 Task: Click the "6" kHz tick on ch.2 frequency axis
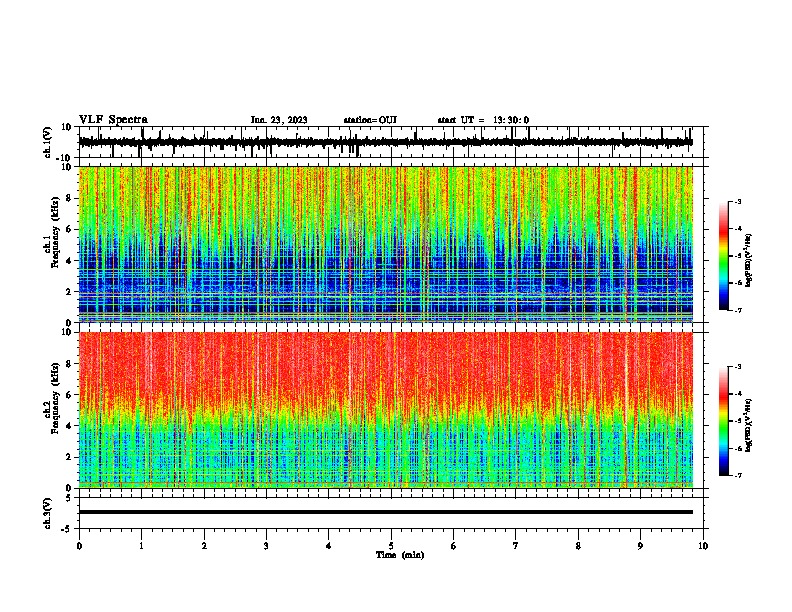(69, 394)
